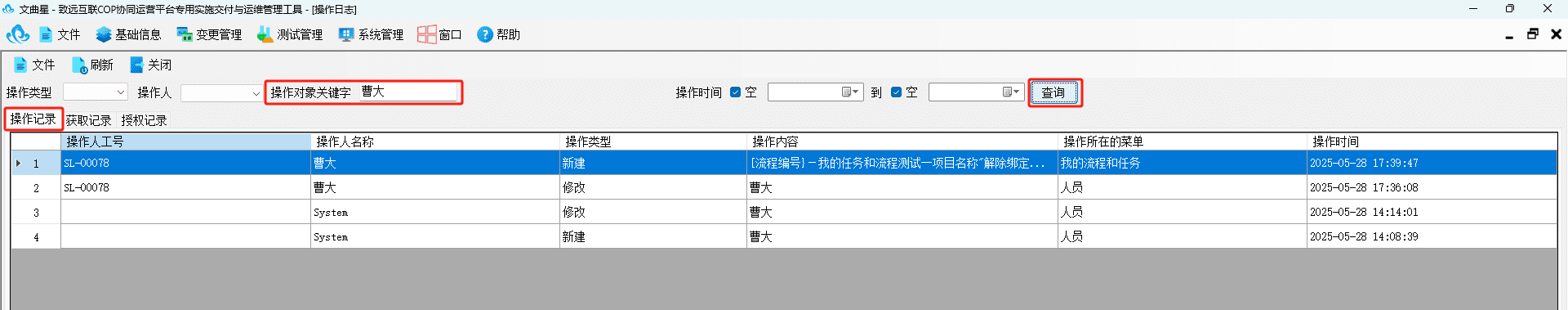Open the 文件 menu icon in the menu bar
This screenshot has width=1568, height=310.
click(x=47, y=34)
